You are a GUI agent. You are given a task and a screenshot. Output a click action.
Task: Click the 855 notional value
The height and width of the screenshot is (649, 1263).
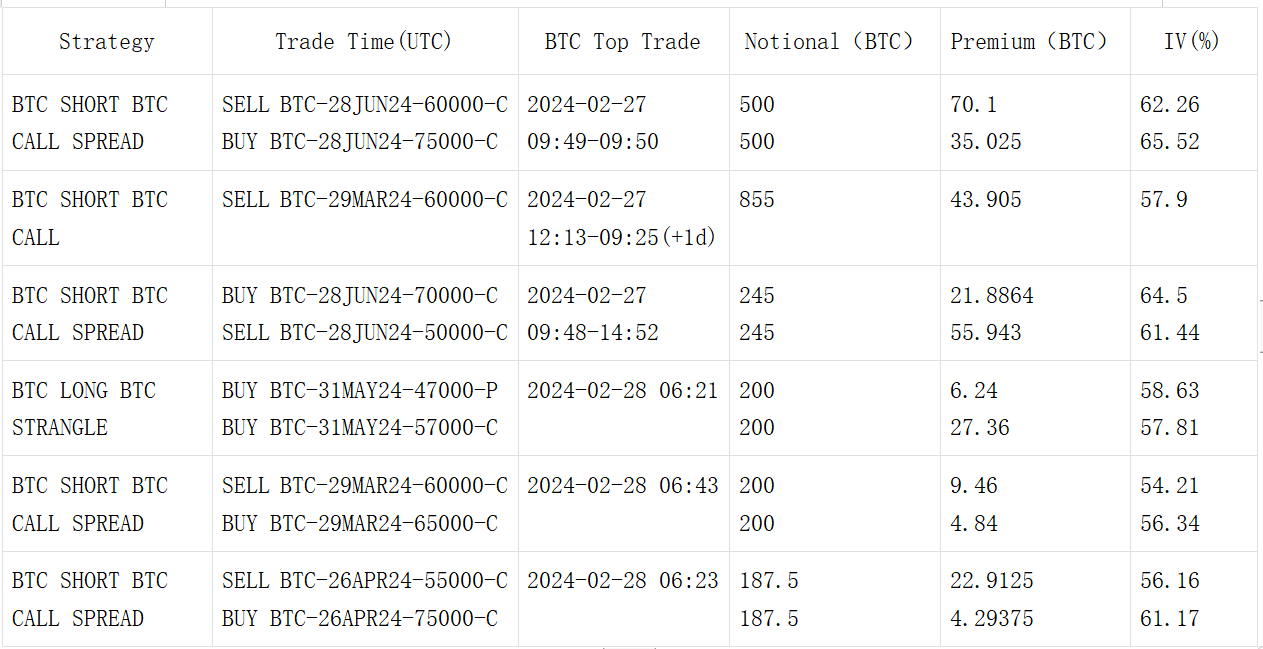point(757,200)
